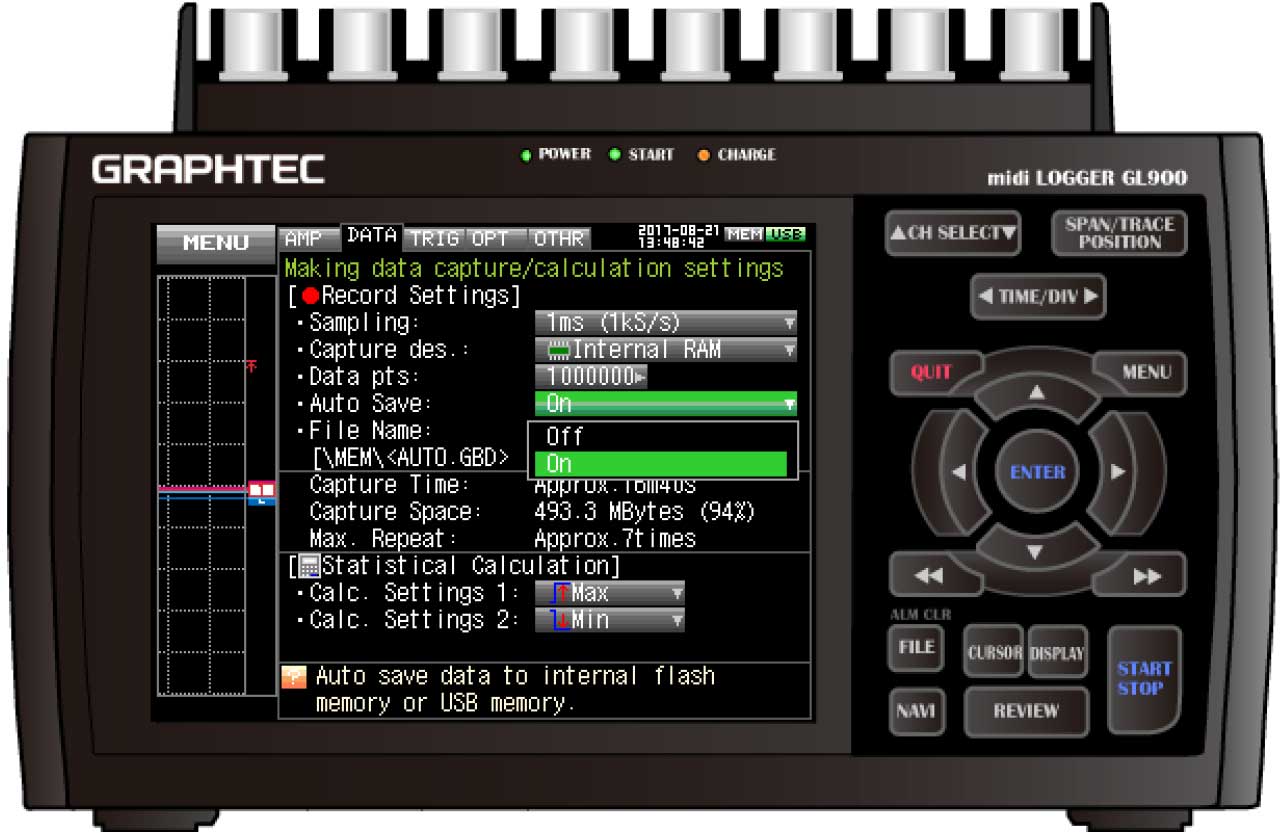This screenshot has width=1283, height=833.
Task: Open Calc. Settings 1 Max dropdown
Action: click(609, 593)
